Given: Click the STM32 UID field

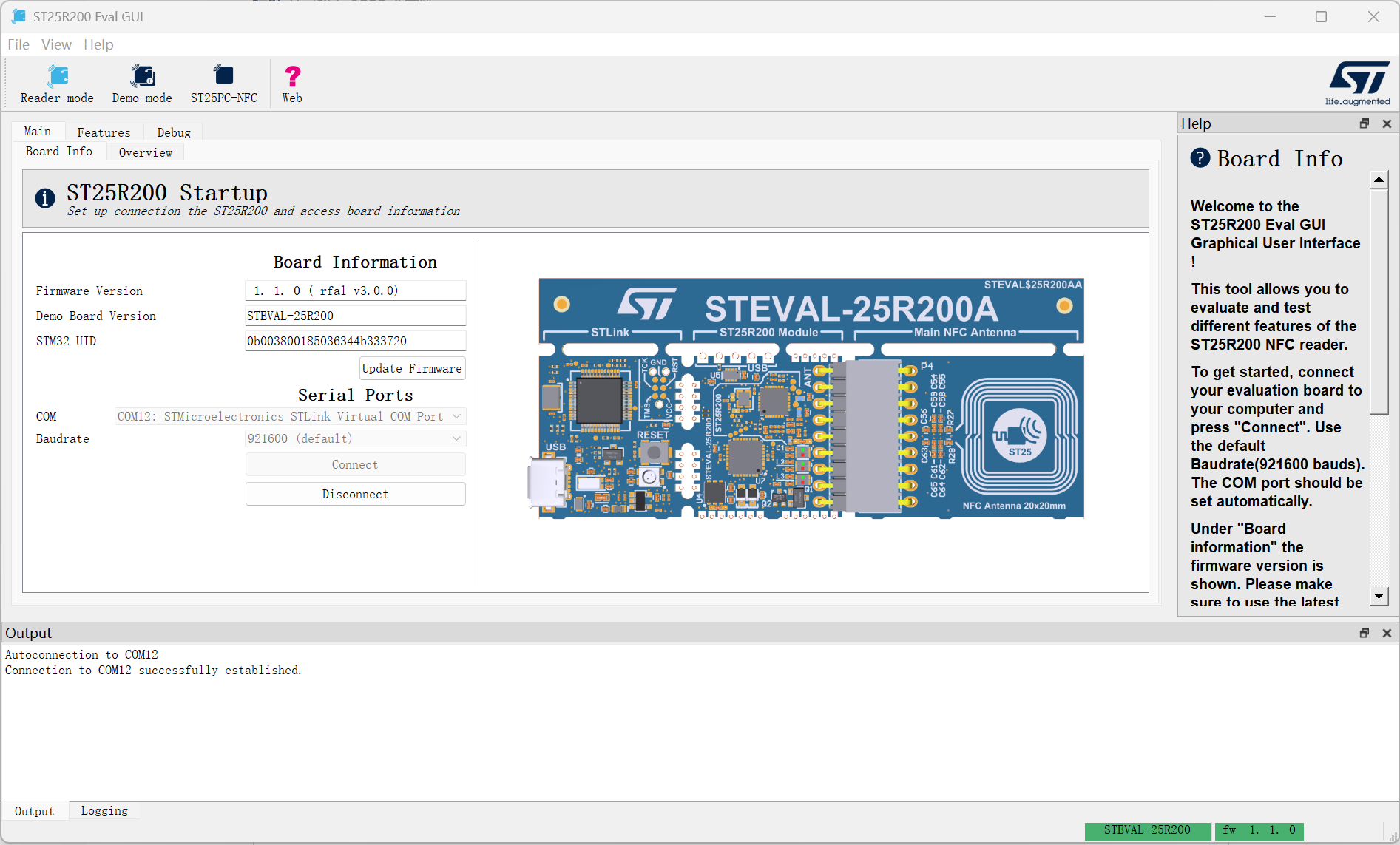Looking at the screenshot, I should [355, 341].
